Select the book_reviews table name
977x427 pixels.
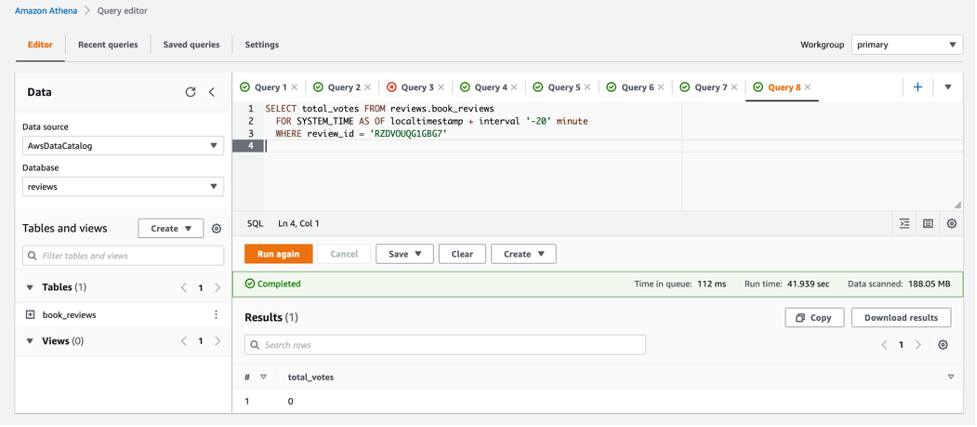pyautogui.click(x=69, y=315)
